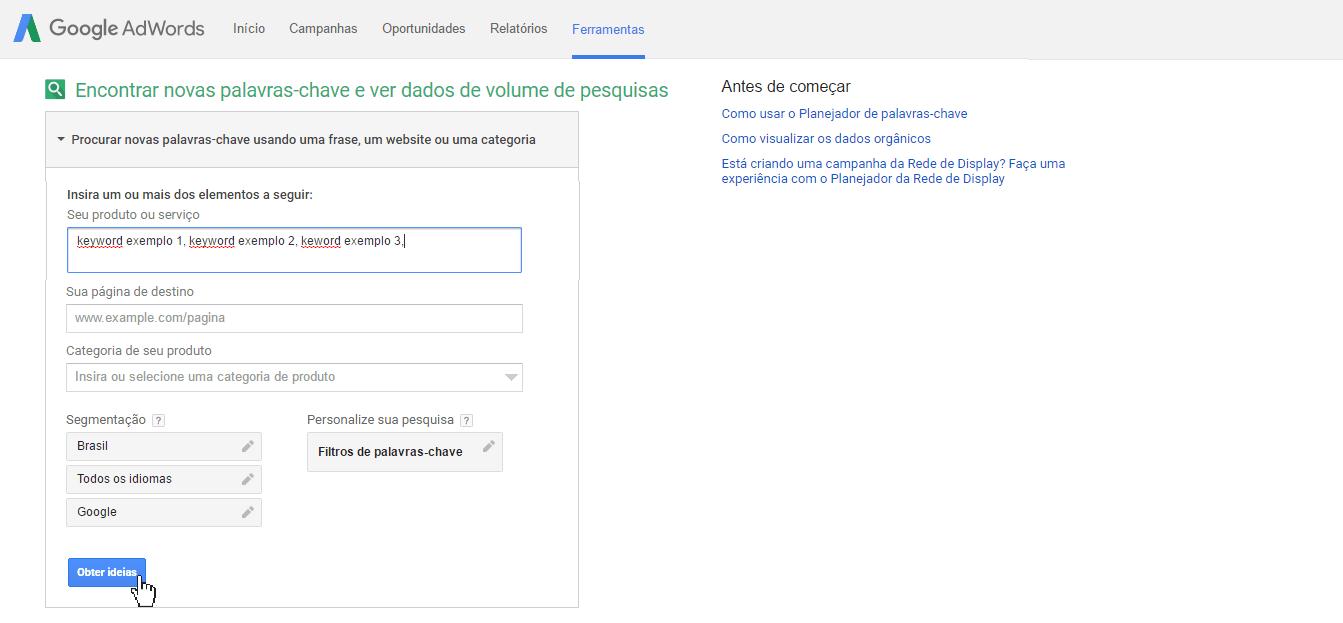Screen dimensions: 1343x623
Task: Open help icon next to Personalize sua pesquisa
Action: [x=466, y=421]
